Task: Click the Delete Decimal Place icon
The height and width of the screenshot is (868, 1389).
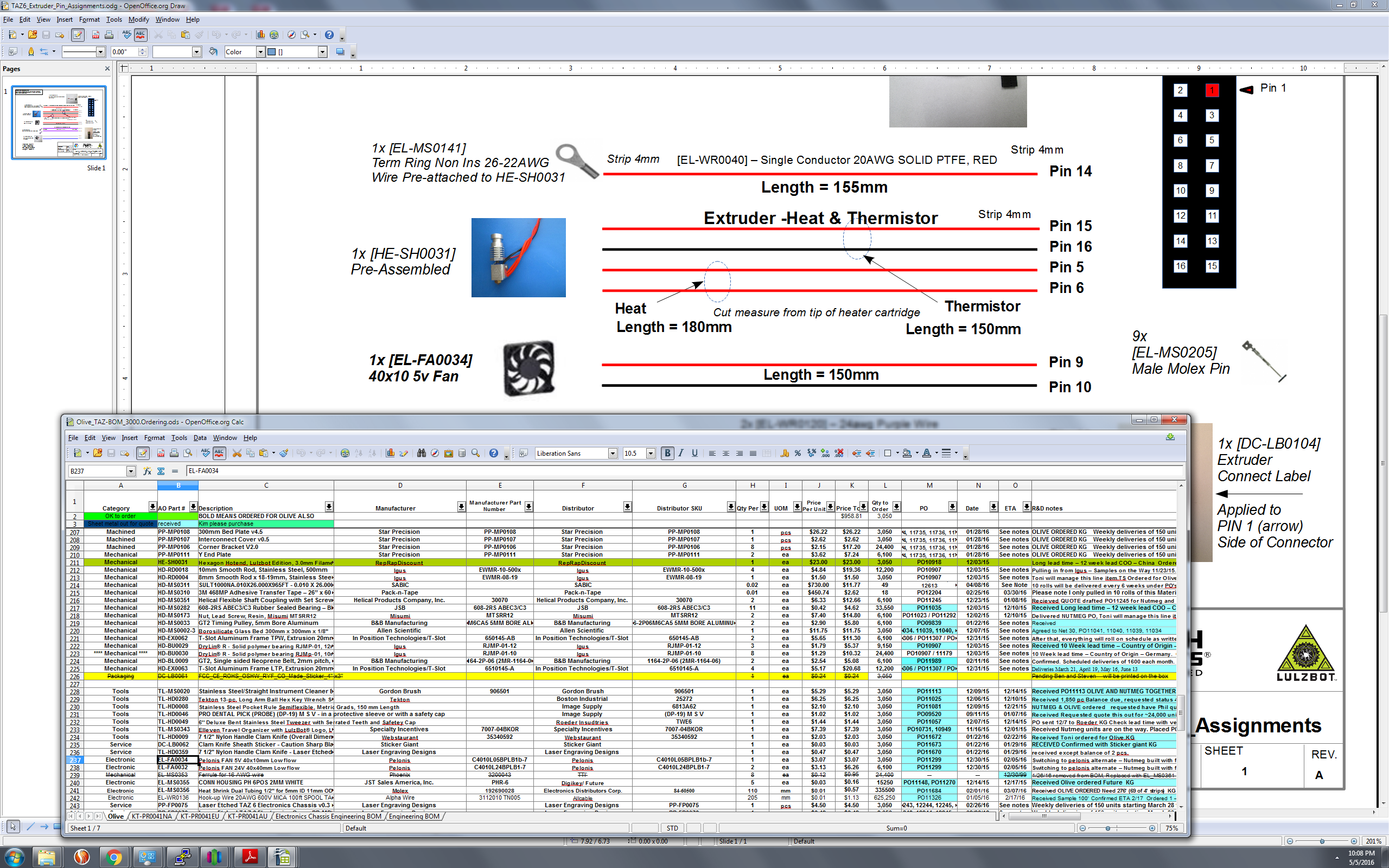Action: tap(839, 454)
